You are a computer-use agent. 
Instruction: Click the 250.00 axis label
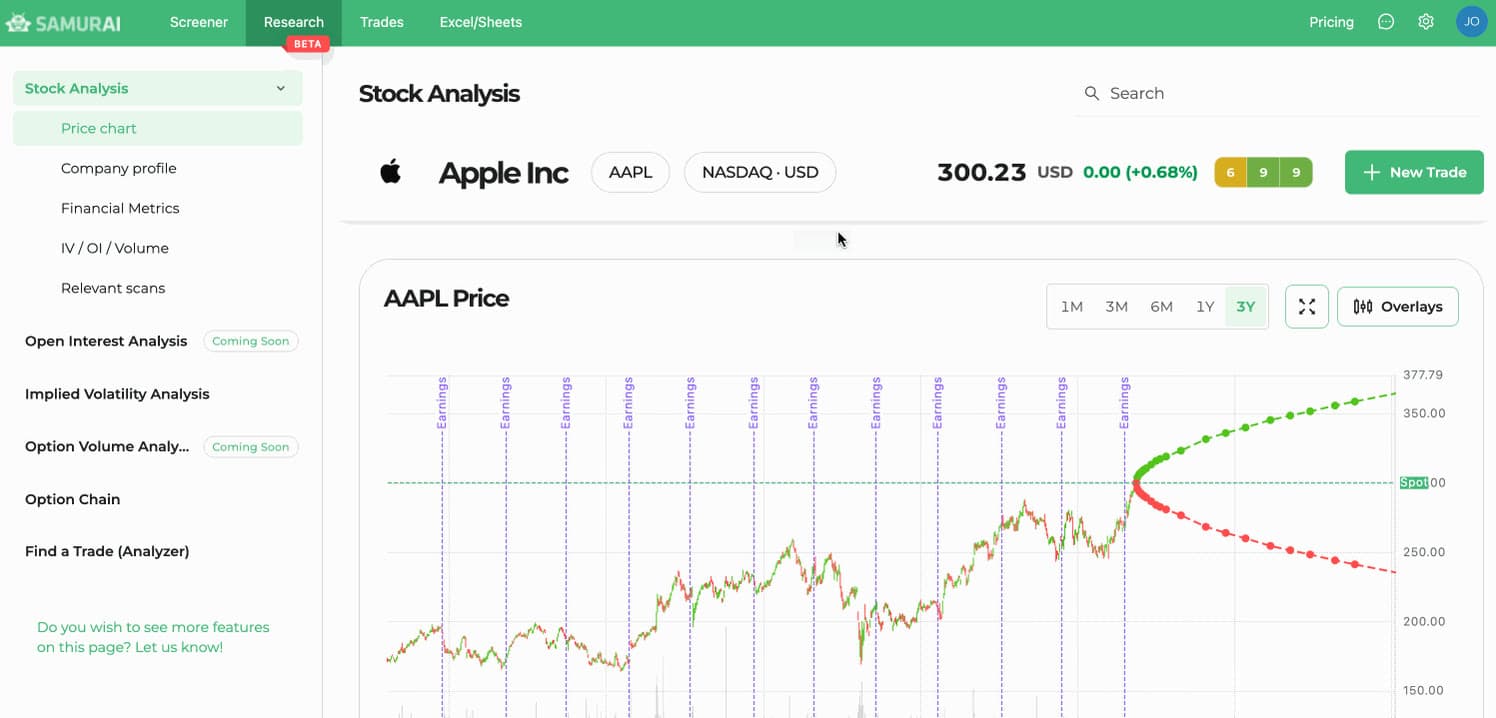[1425, 552]
